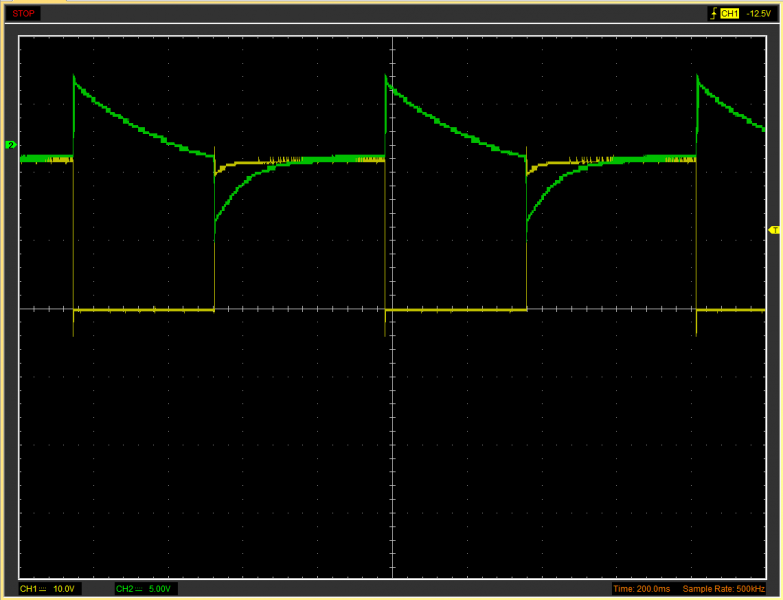Click the first green waveform peak
Screen dimensions: 783x600
[74, 78]
